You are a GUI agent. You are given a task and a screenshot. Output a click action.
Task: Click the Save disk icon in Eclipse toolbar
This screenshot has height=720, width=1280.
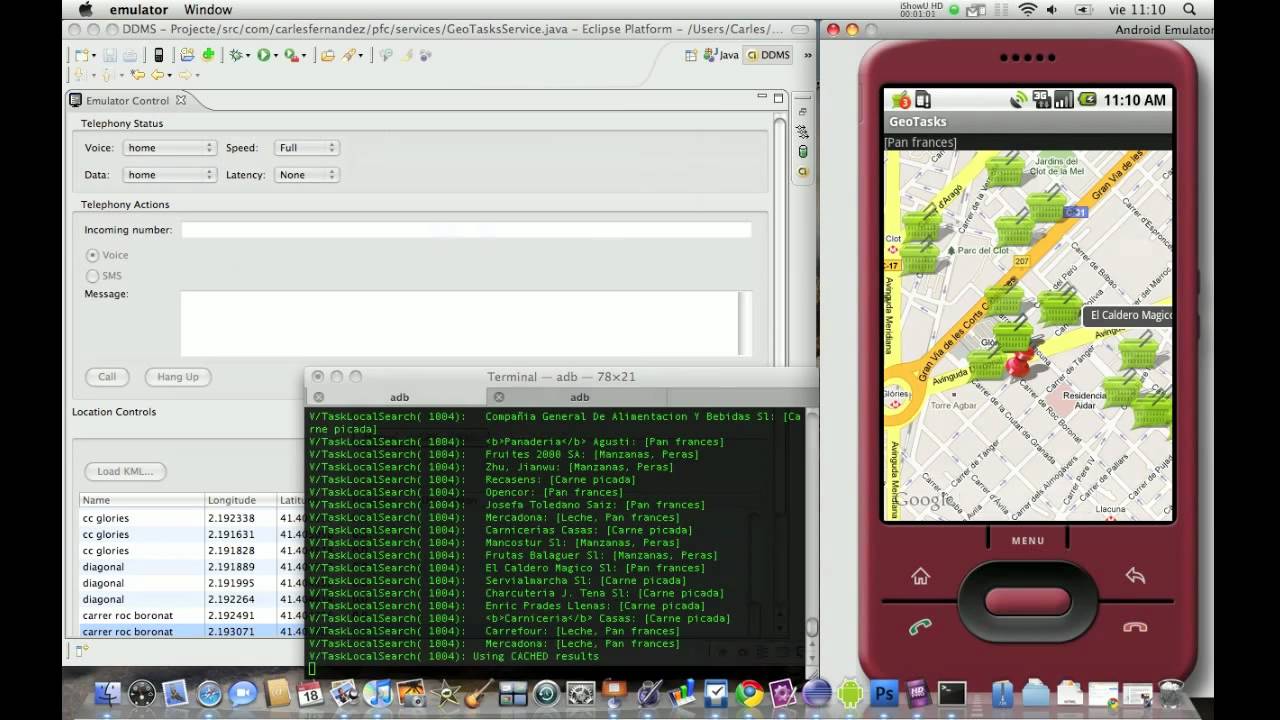pos(110,55)
